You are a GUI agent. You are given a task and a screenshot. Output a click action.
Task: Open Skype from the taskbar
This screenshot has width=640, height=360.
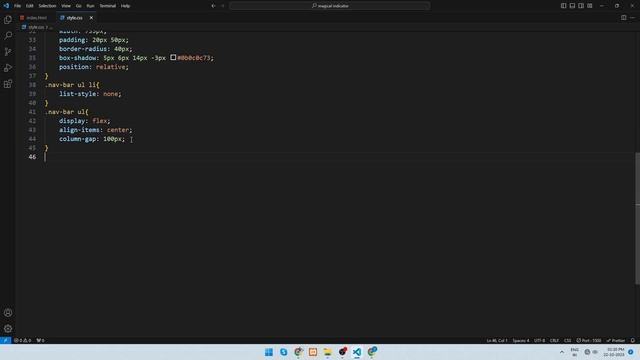click(x=283, y=352)
